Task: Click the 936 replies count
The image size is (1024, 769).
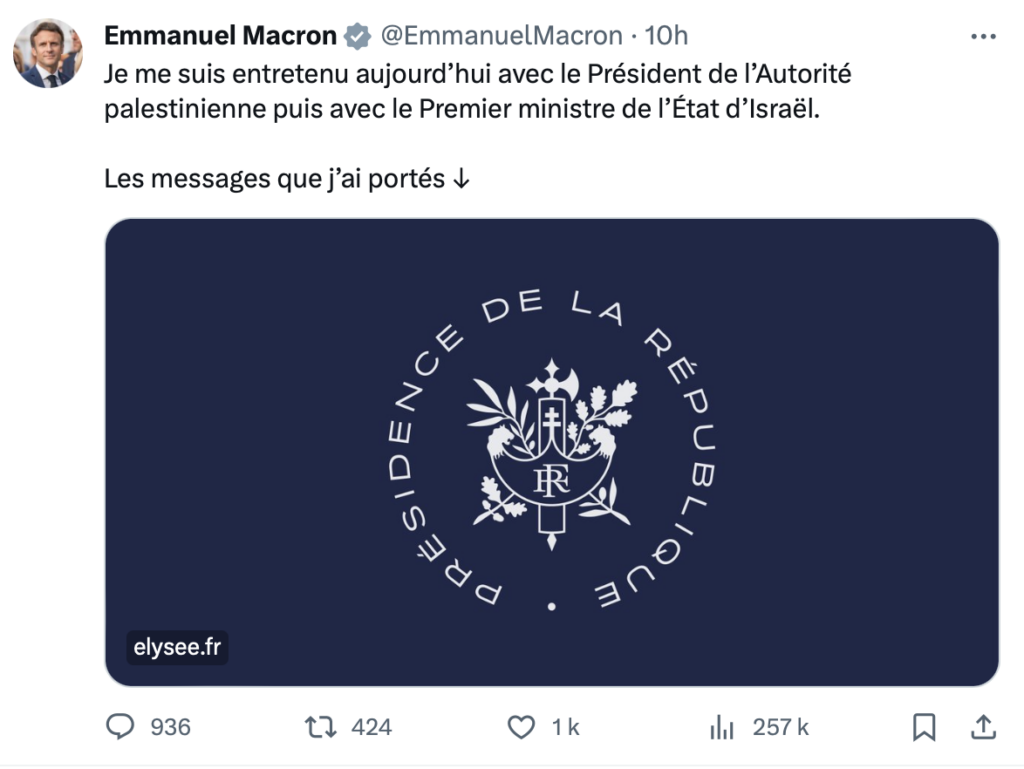Action: coord(170,727)
